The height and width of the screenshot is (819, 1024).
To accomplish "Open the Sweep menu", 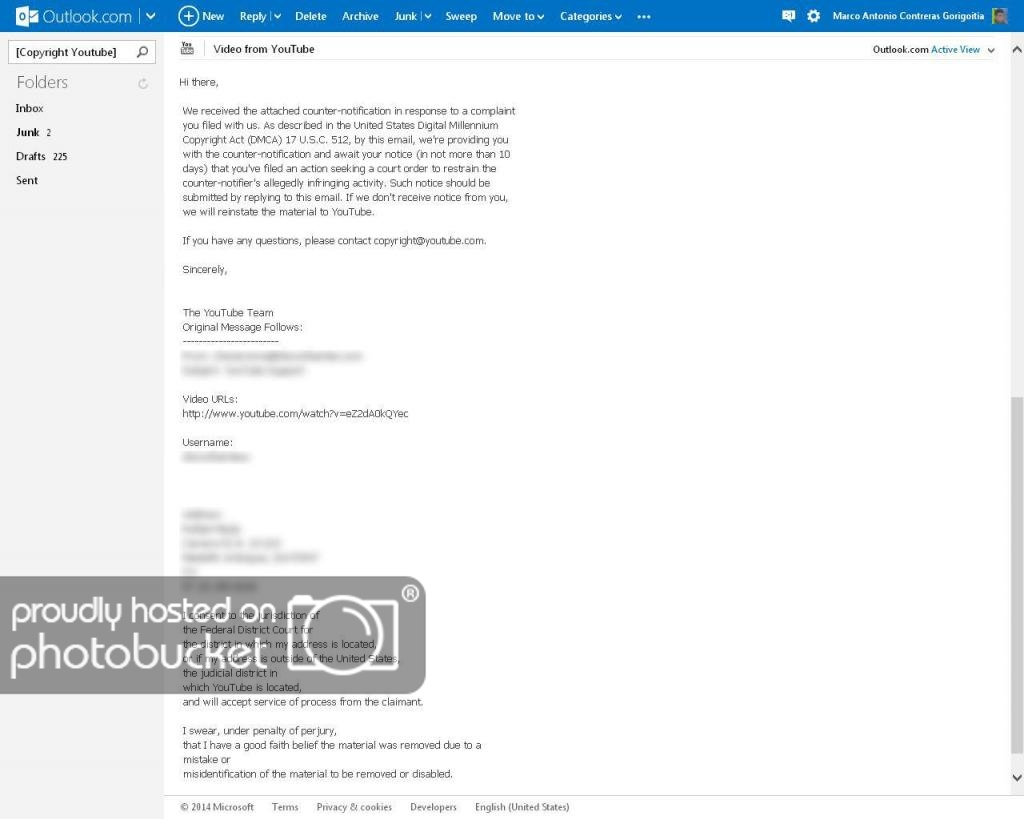I will [461, 16].
